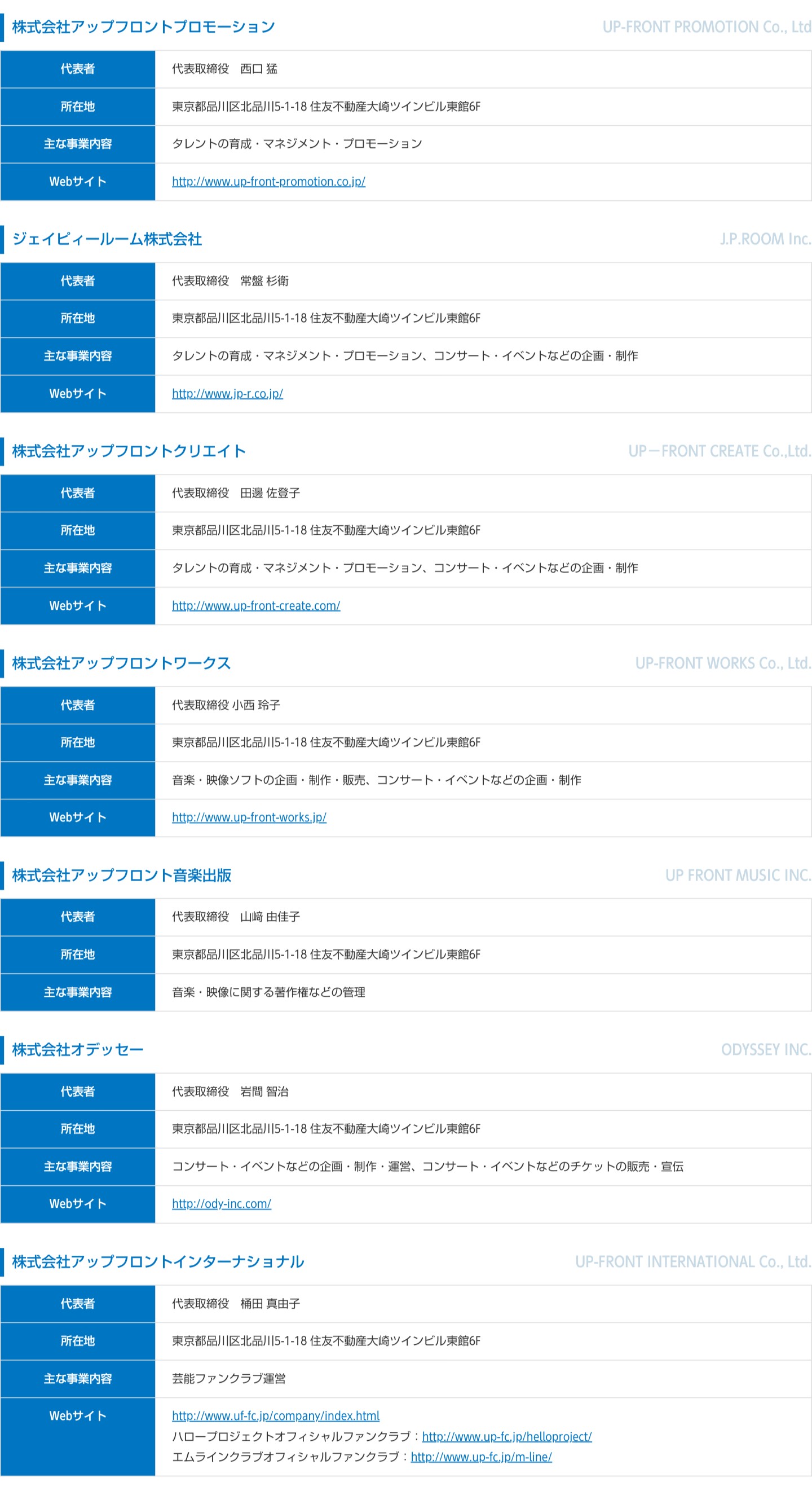Click the ODYSSEY INC. English name

pyautogui.click(x=766, y=1049)
